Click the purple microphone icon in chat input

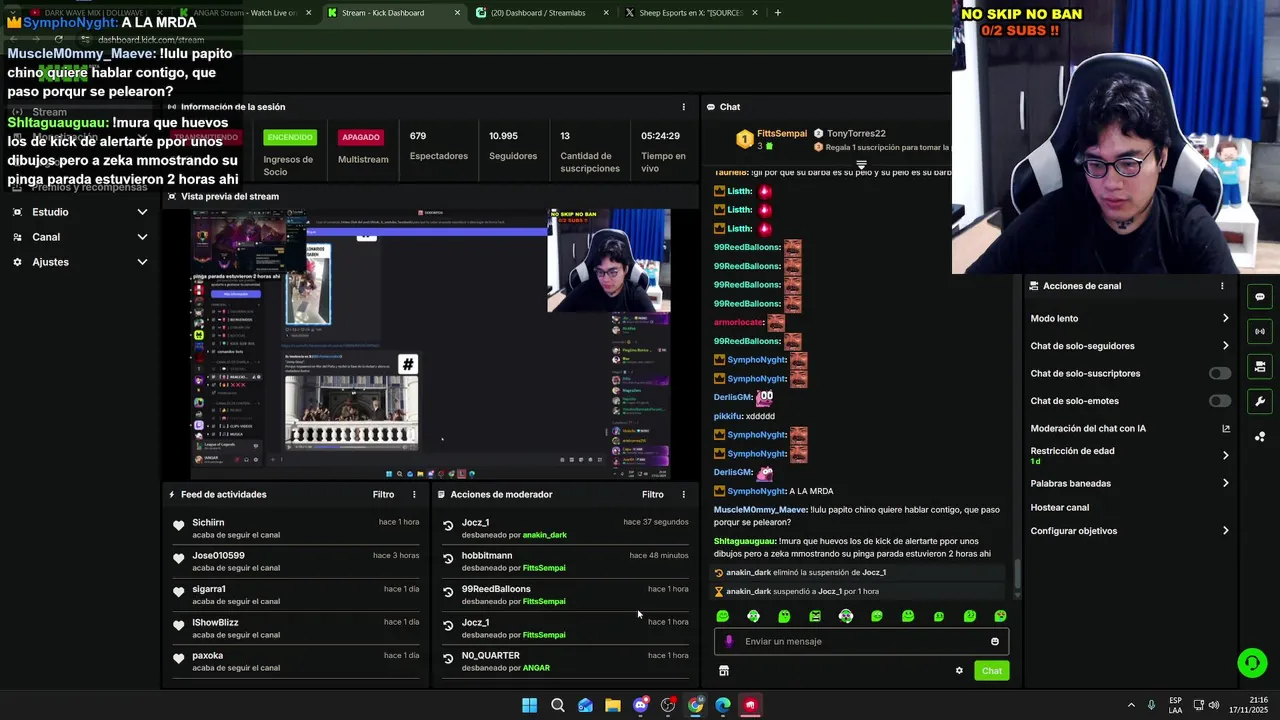pos(729,642)
